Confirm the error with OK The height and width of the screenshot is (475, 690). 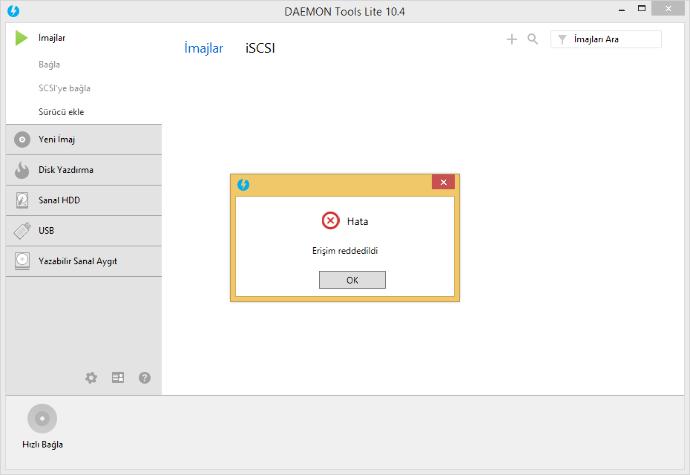pos(352,280)
